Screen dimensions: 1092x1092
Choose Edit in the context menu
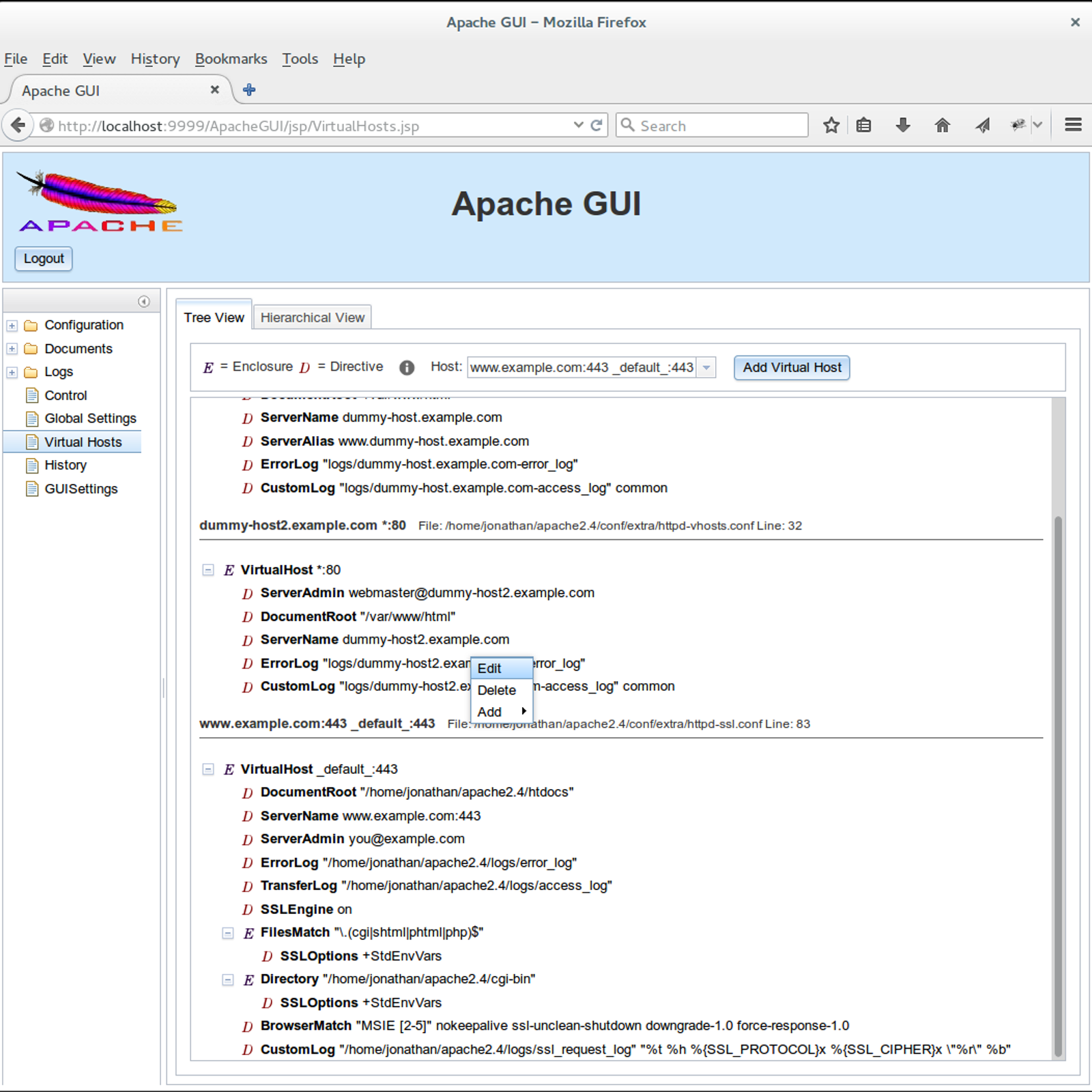tap(502, 668)
